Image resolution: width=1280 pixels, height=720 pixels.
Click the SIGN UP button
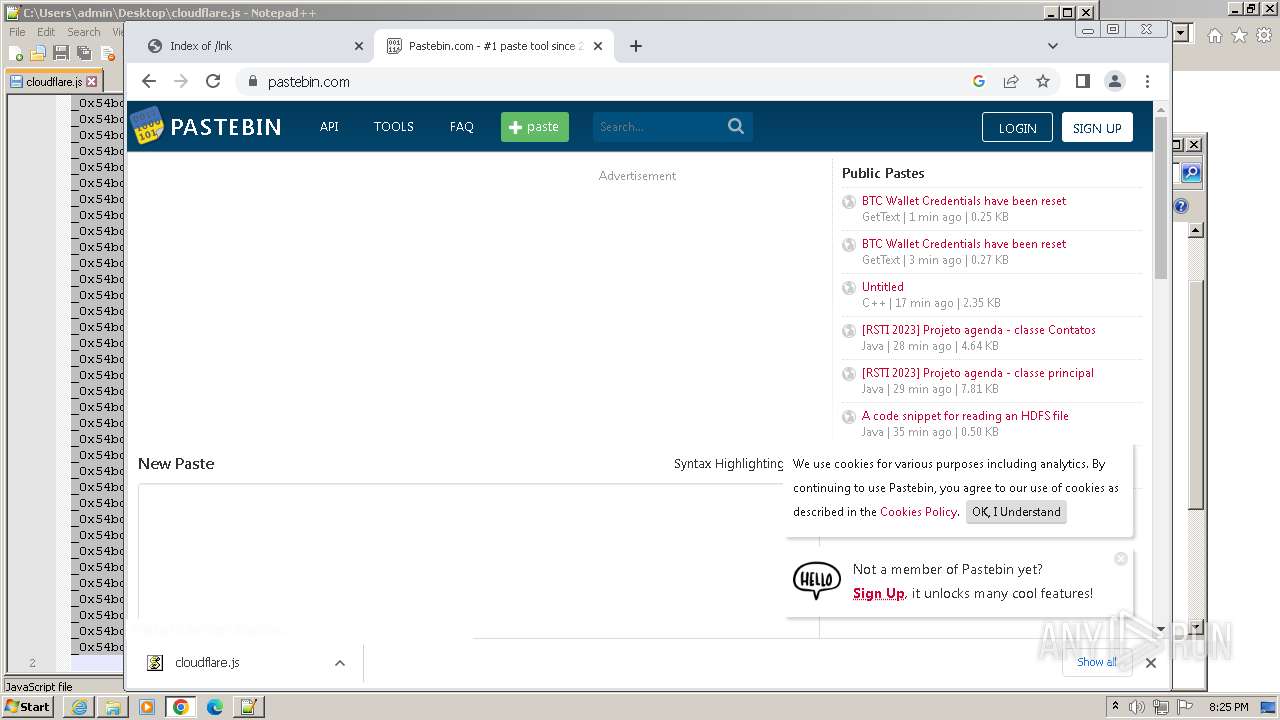pyautogui.click(x=1097, y=128)
